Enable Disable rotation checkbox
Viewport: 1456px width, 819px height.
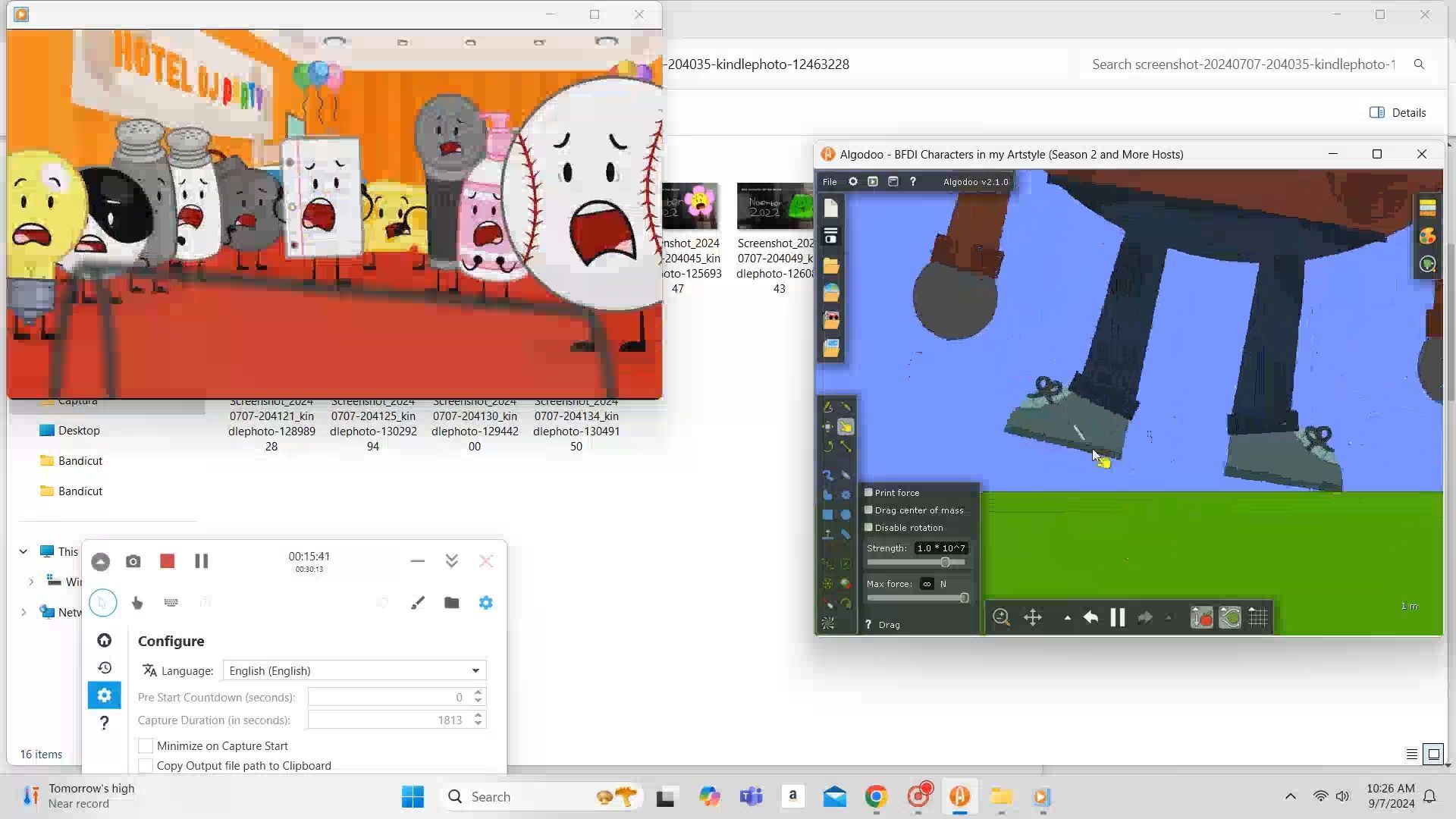coord(869,527)
